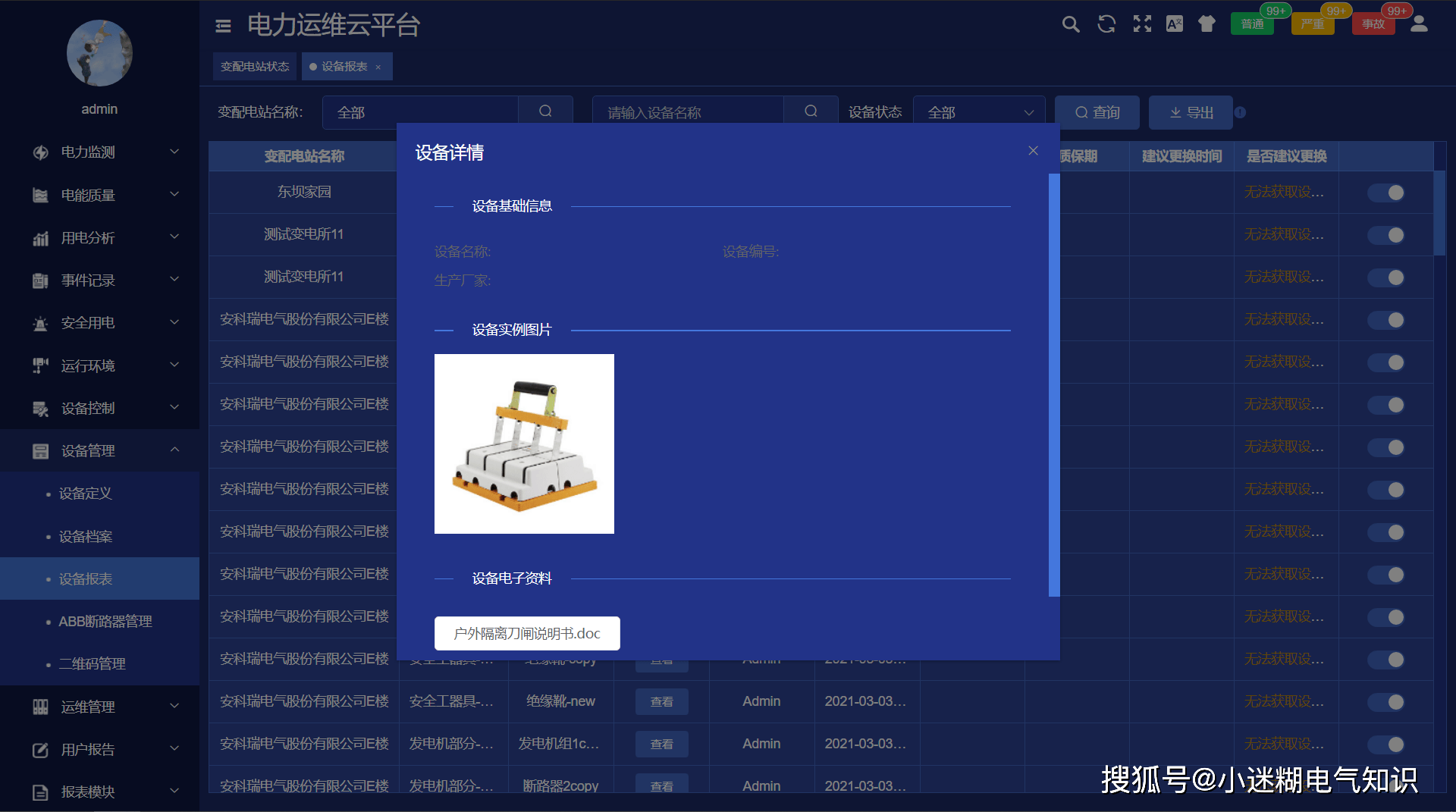
Task: Click the info icon beside 导出 button
Action: point(1240,112)
